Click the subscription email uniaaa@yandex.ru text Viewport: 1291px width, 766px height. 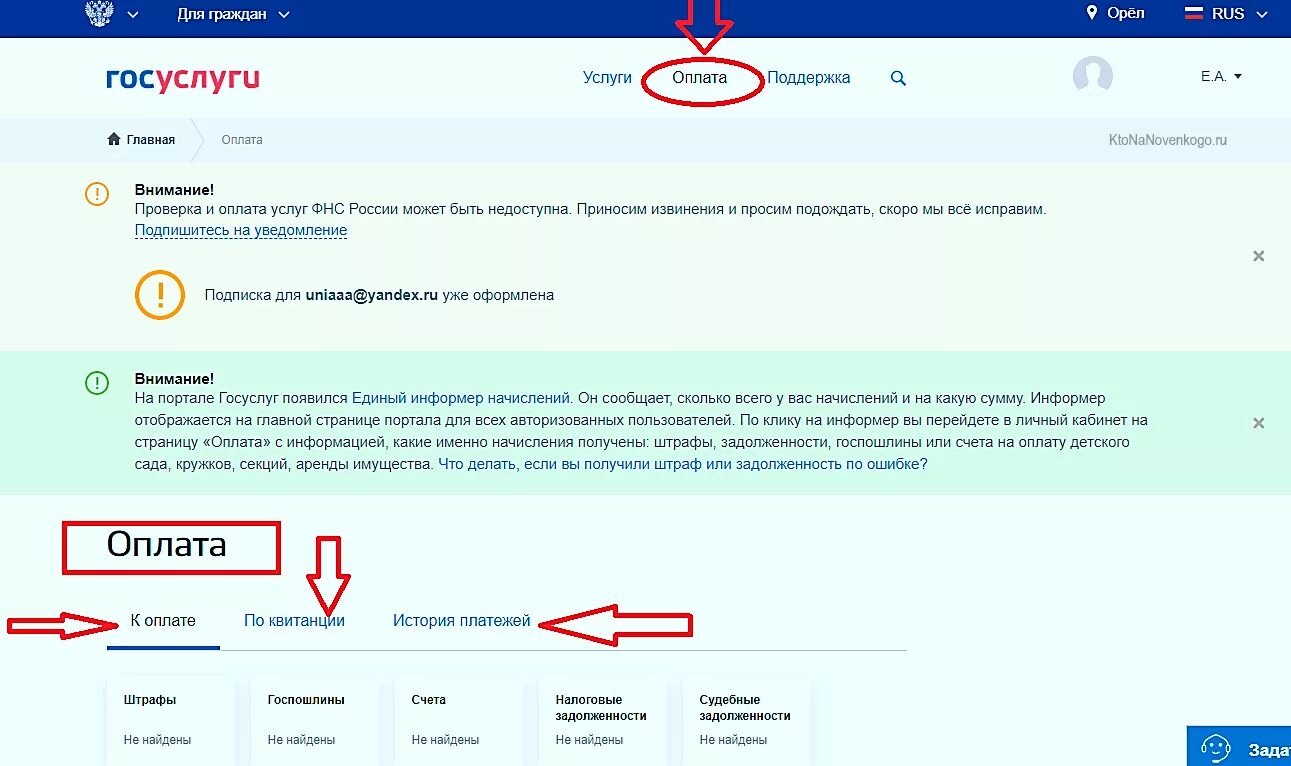[x=372, y=295]
